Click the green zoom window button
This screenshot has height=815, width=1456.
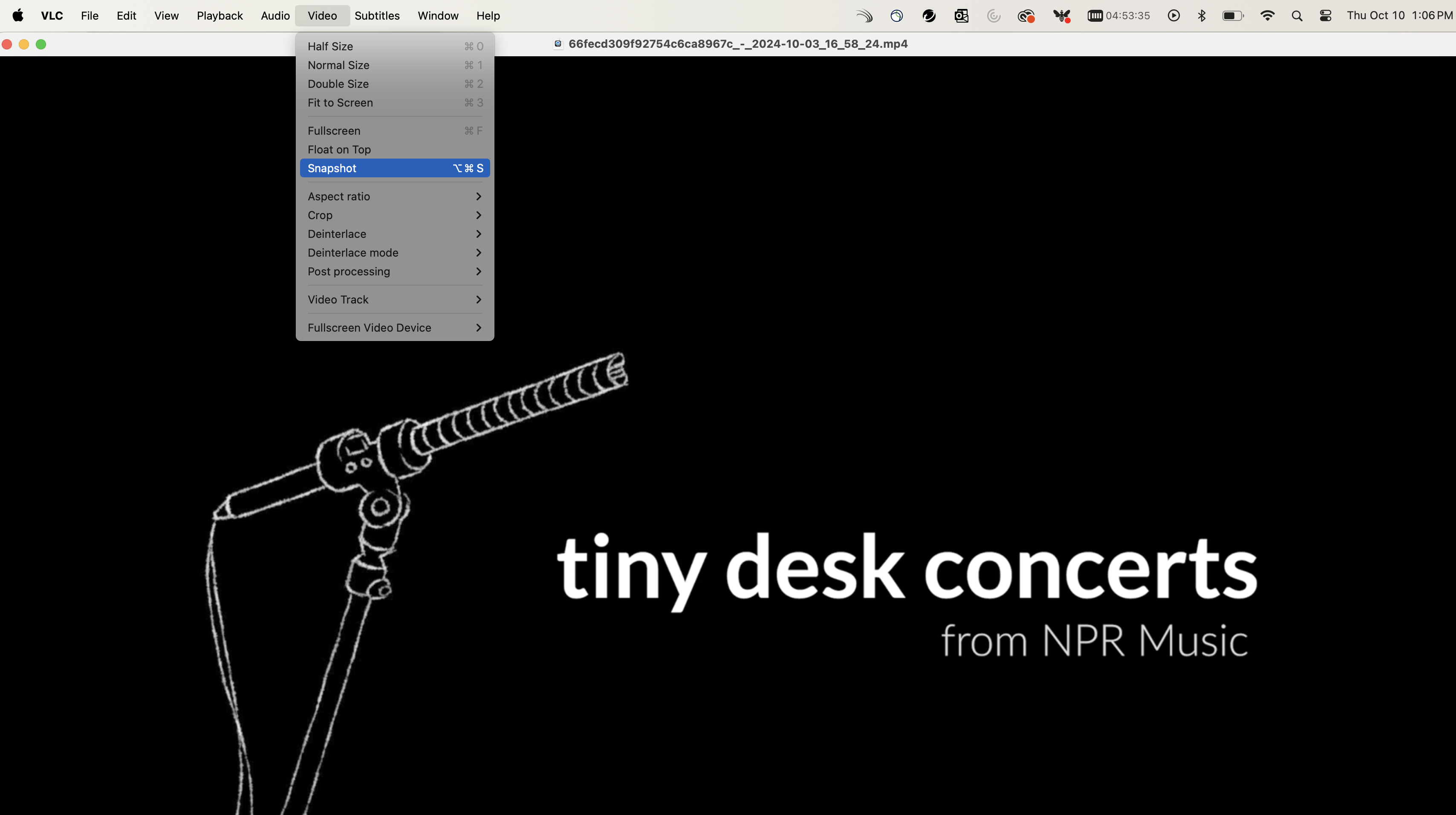(x=40, y=44)
